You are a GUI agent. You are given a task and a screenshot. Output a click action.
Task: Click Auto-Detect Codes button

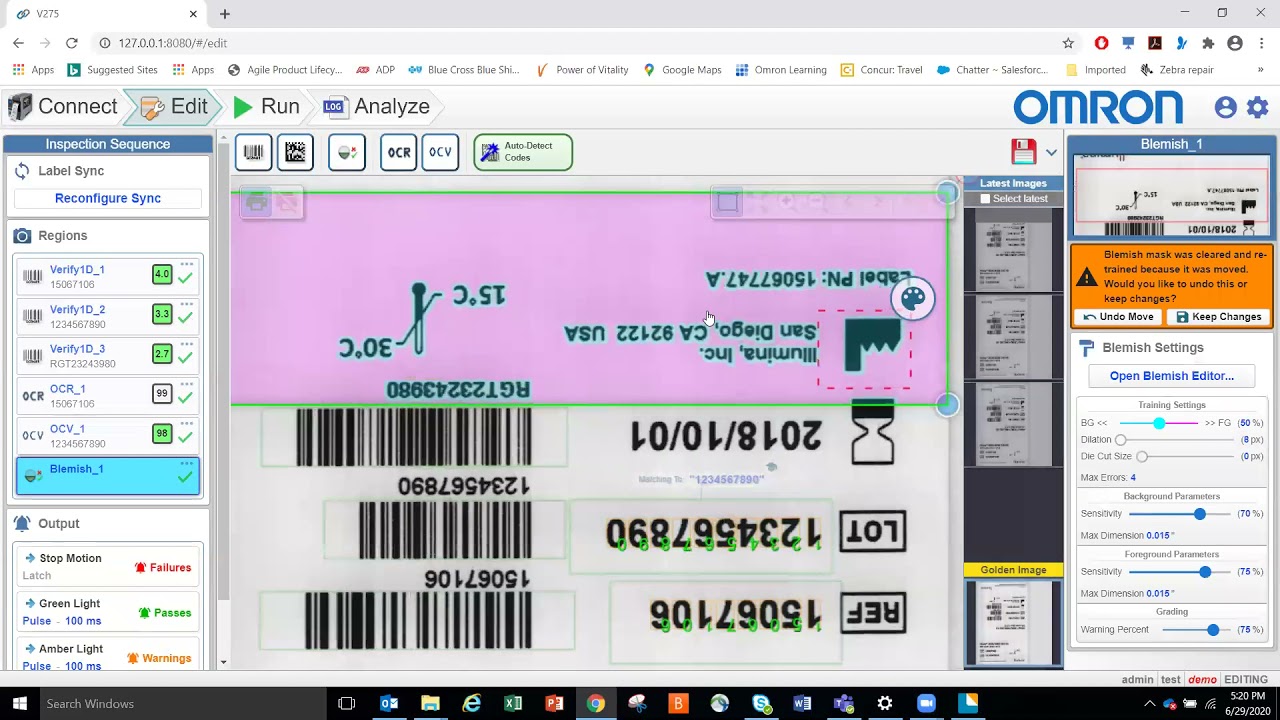(523, 152)
